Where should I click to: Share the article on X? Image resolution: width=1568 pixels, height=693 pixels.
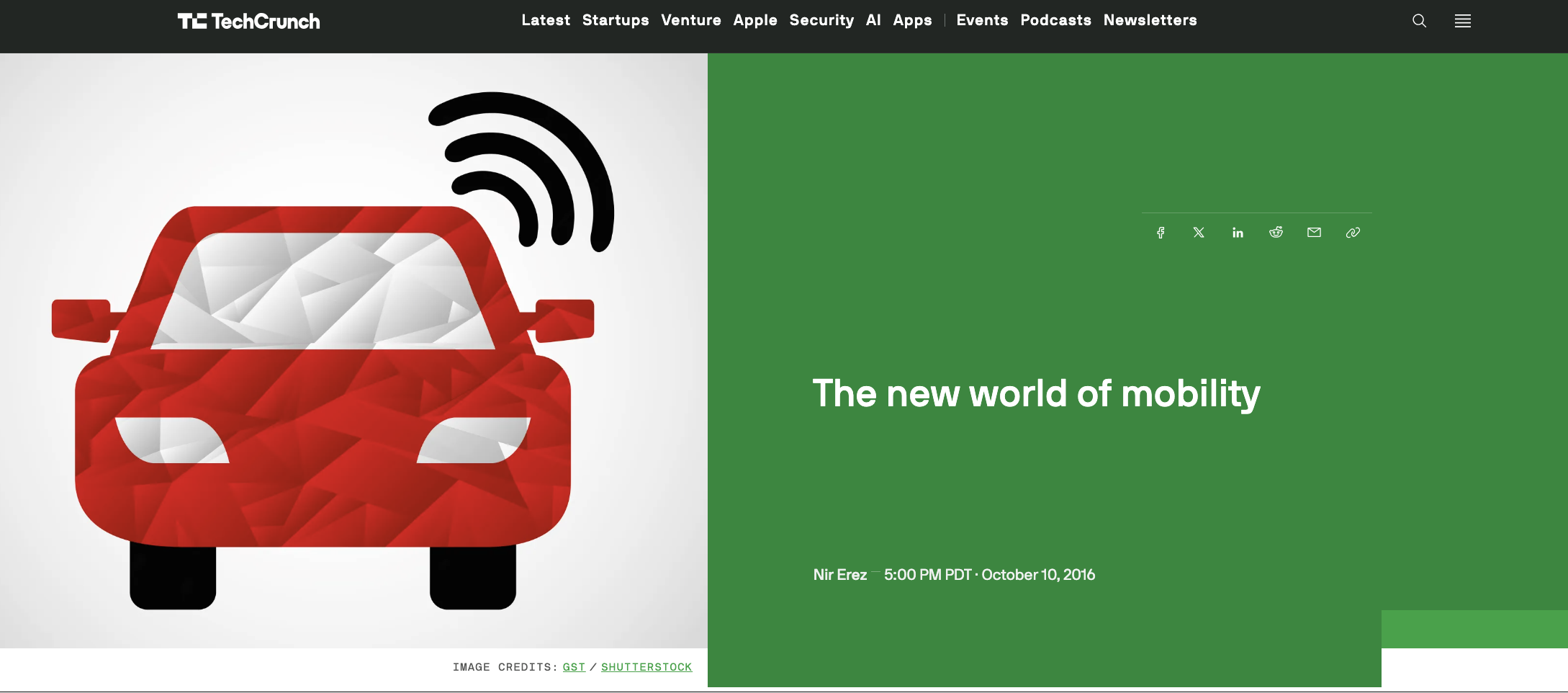click(x=1199, y=232)
